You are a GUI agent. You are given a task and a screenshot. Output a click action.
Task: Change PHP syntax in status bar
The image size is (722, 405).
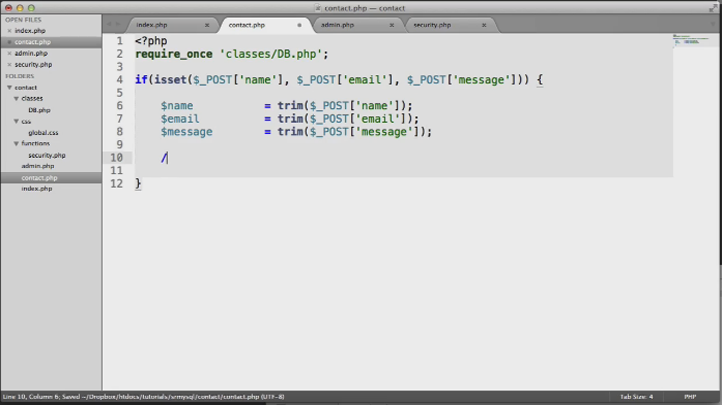pyautogui.click(x=690, y=397)
